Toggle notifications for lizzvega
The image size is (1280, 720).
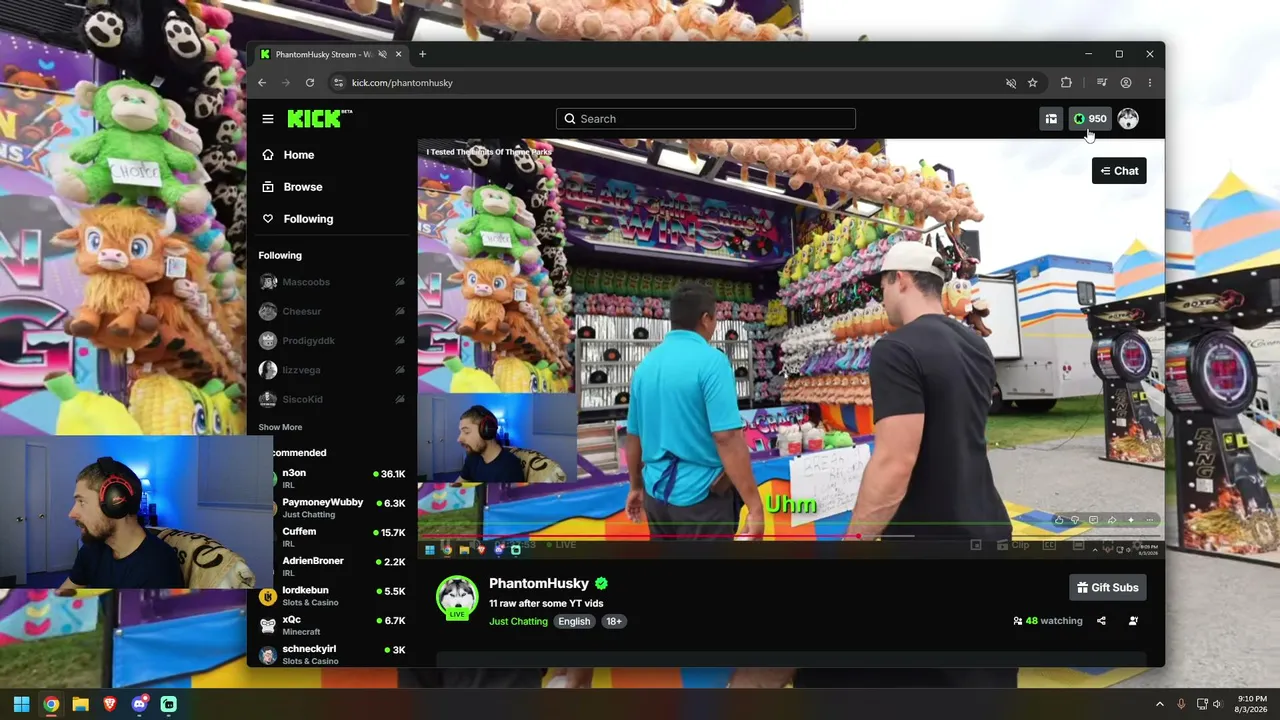click(x=400, y=371)
